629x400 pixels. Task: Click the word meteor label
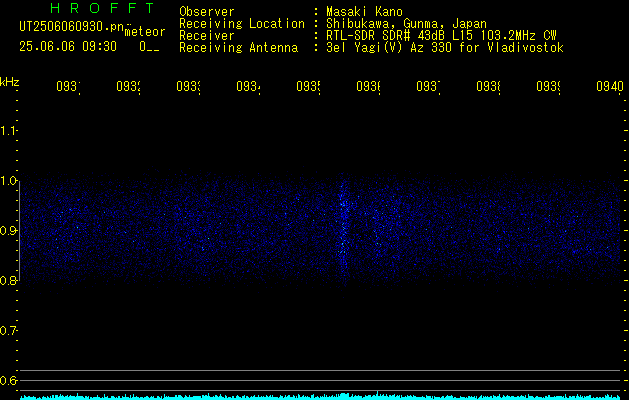[x=145, y=32]
